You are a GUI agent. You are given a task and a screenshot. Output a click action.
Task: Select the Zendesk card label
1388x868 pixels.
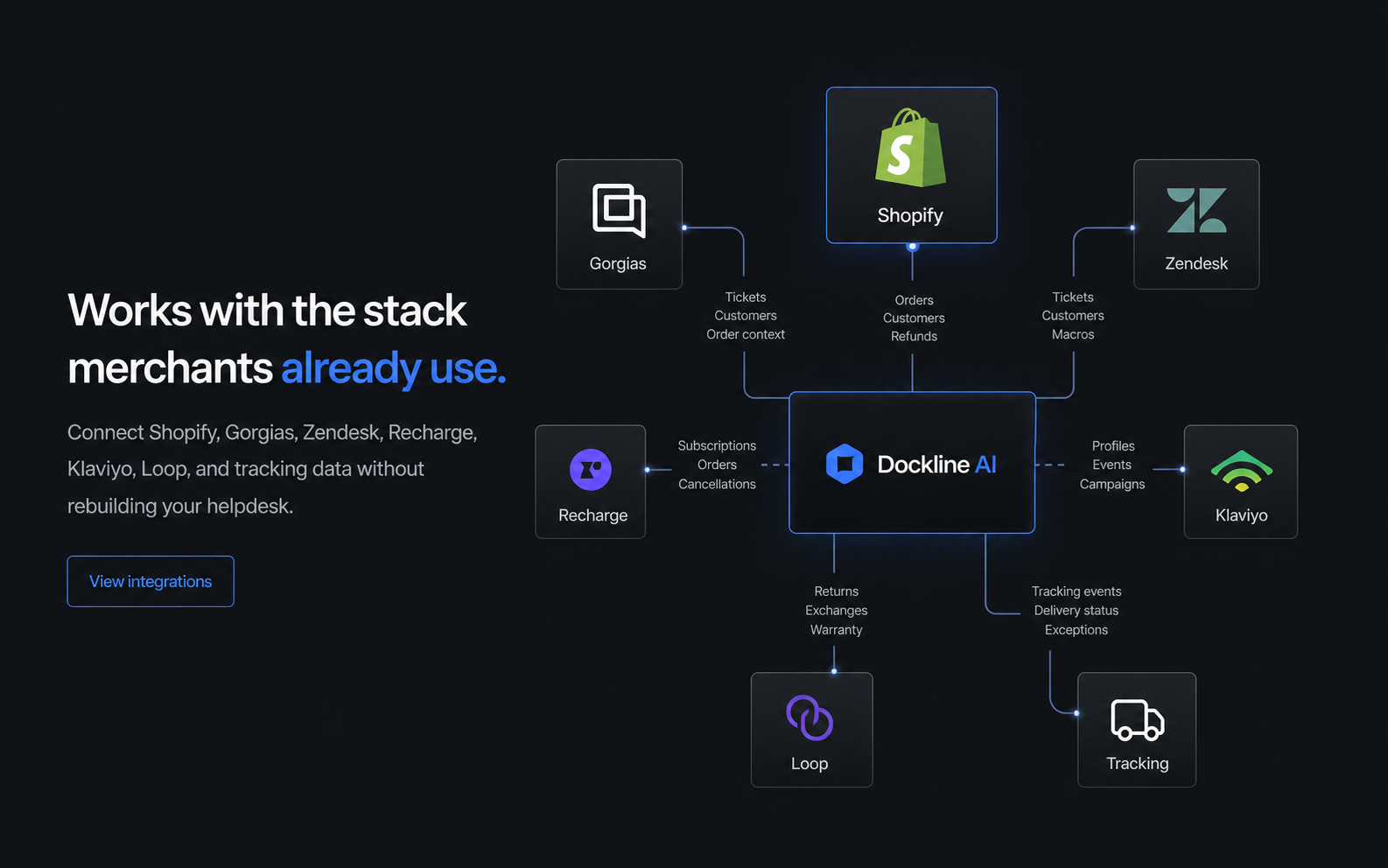(x=1196, y=263)
